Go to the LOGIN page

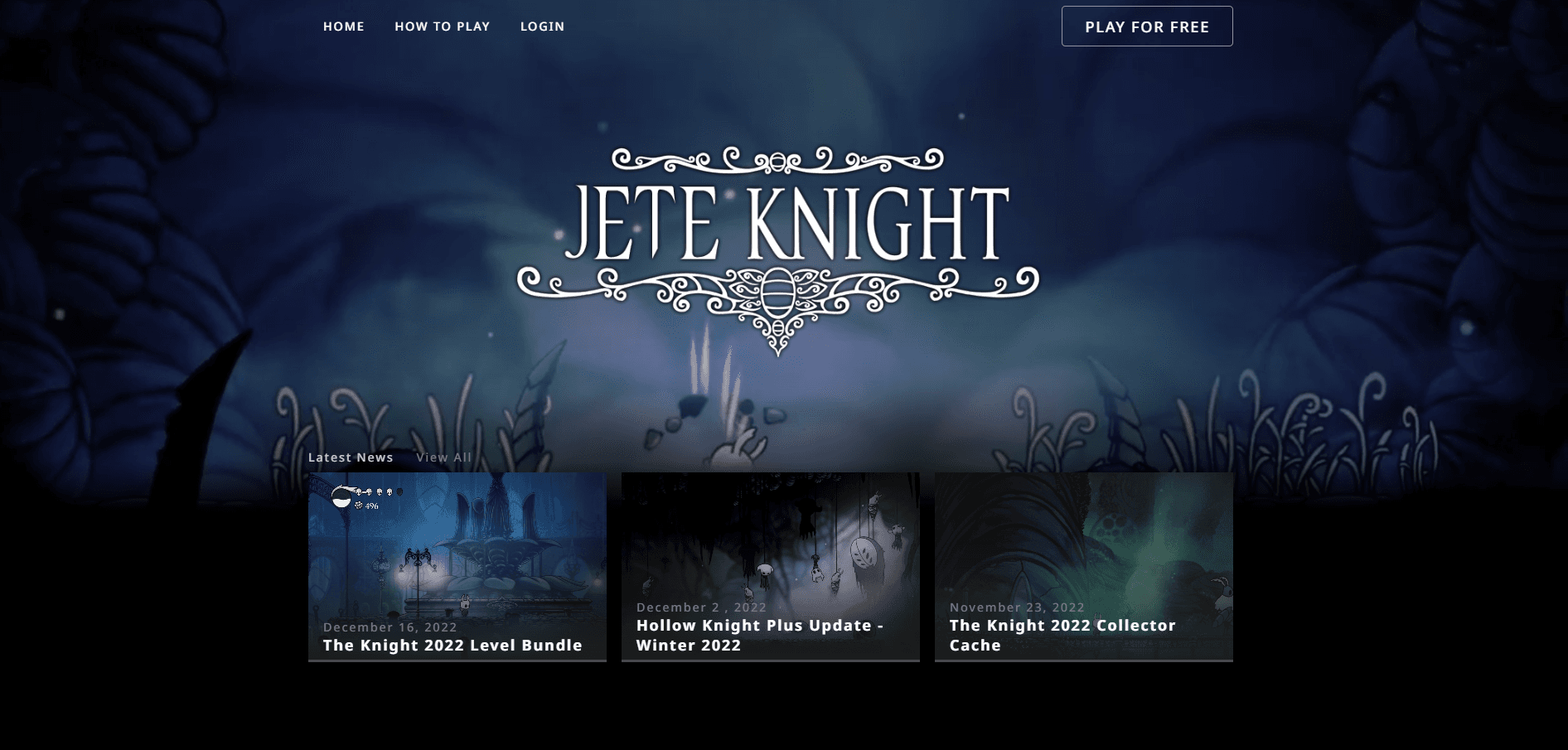(x=542, y=27)
